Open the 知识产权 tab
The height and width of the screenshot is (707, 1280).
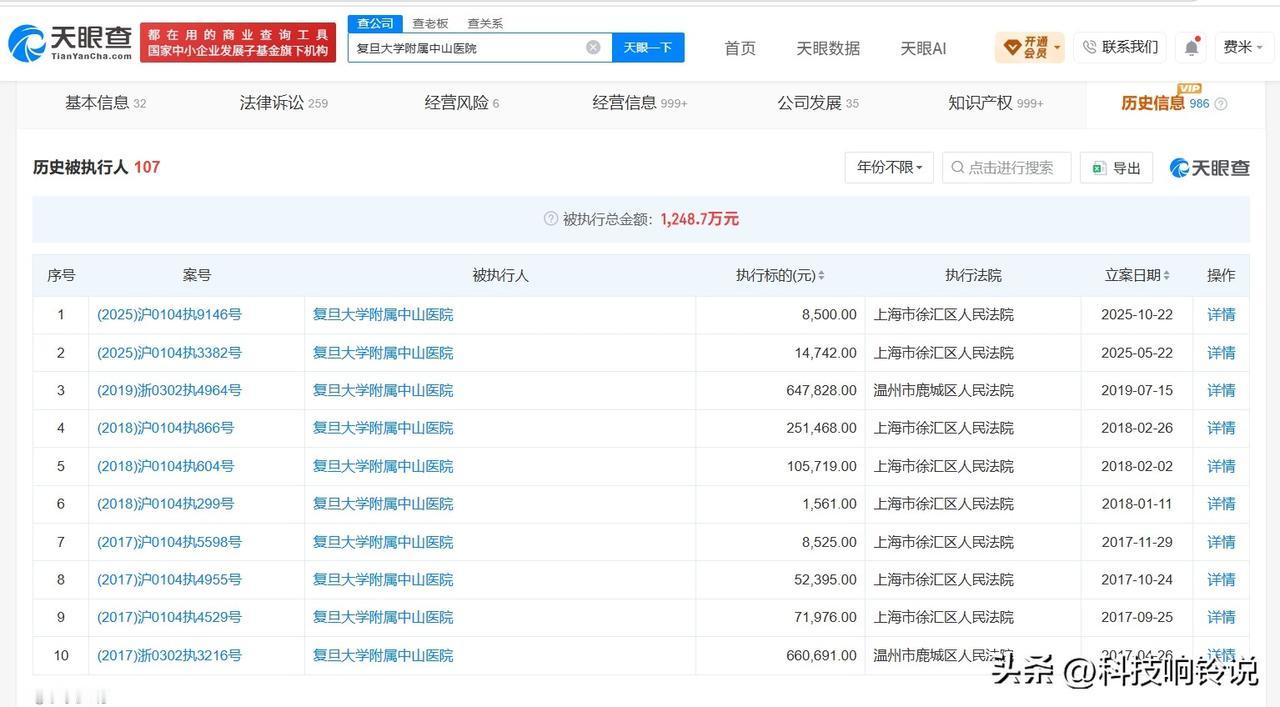coord(995,102)
